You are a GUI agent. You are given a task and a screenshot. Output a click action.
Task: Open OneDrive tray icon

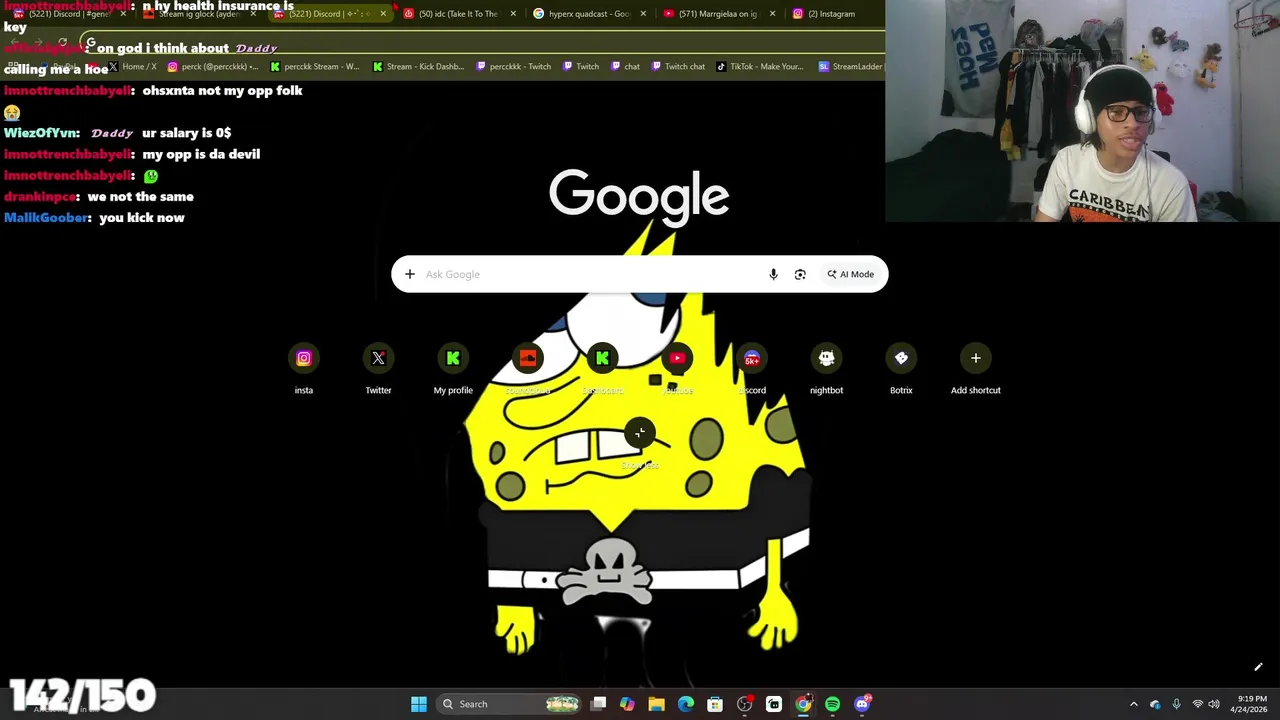(x=1155, y=704)
